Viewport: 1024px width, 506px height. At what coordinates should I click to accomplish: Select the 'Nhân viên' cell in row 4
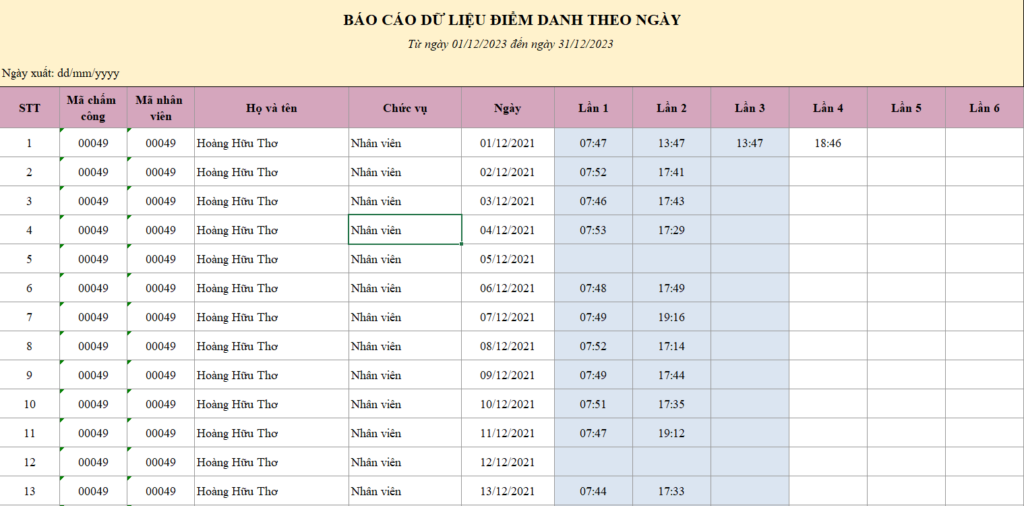point(404,230)
